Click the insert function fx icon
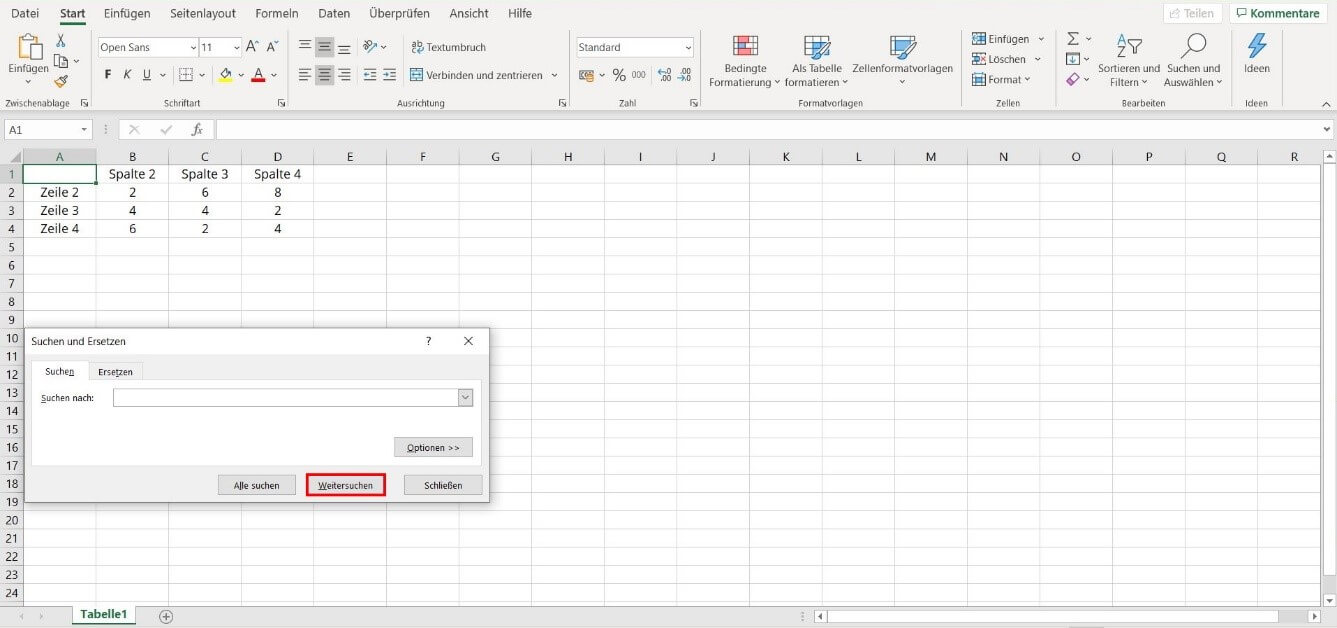 pos(197,130)
